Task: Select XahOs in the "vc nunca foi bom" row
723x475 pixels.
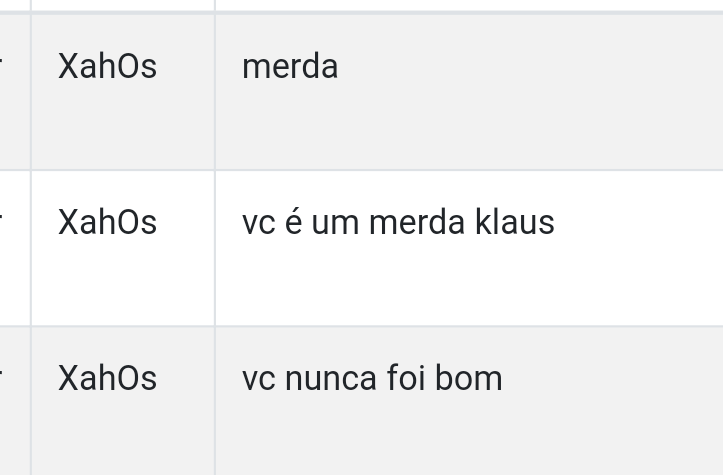Action: 123,401
